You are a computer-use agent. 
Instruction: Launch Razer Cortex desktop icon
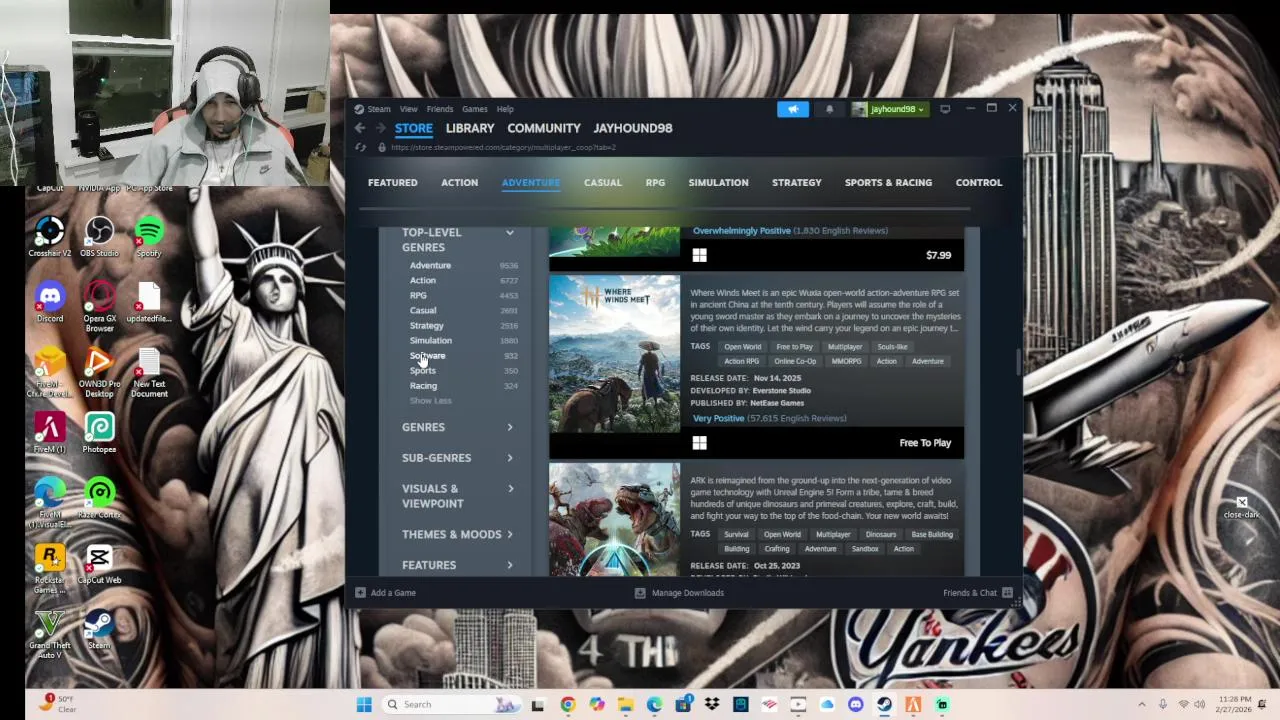99,498
